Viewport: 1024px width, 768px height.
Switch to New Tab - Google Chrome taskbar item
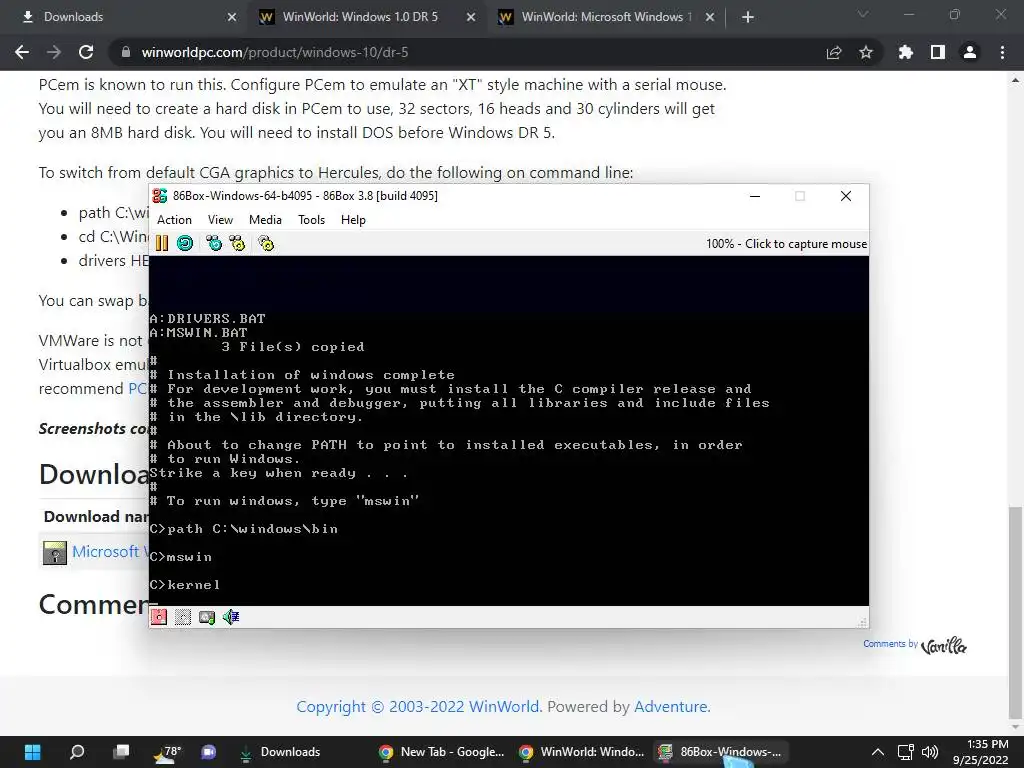(x=442, y=752)
